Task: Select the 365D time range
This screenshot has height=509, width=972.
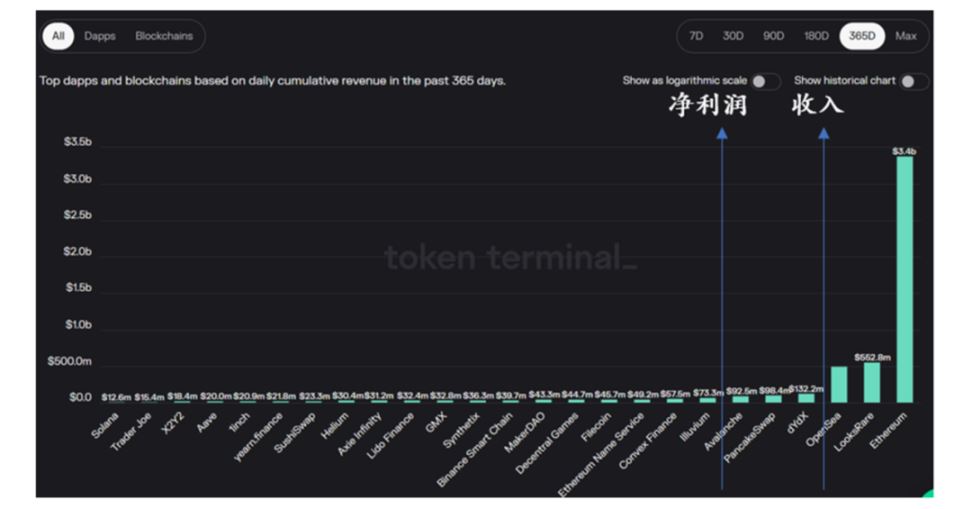Action: (862, 36)
